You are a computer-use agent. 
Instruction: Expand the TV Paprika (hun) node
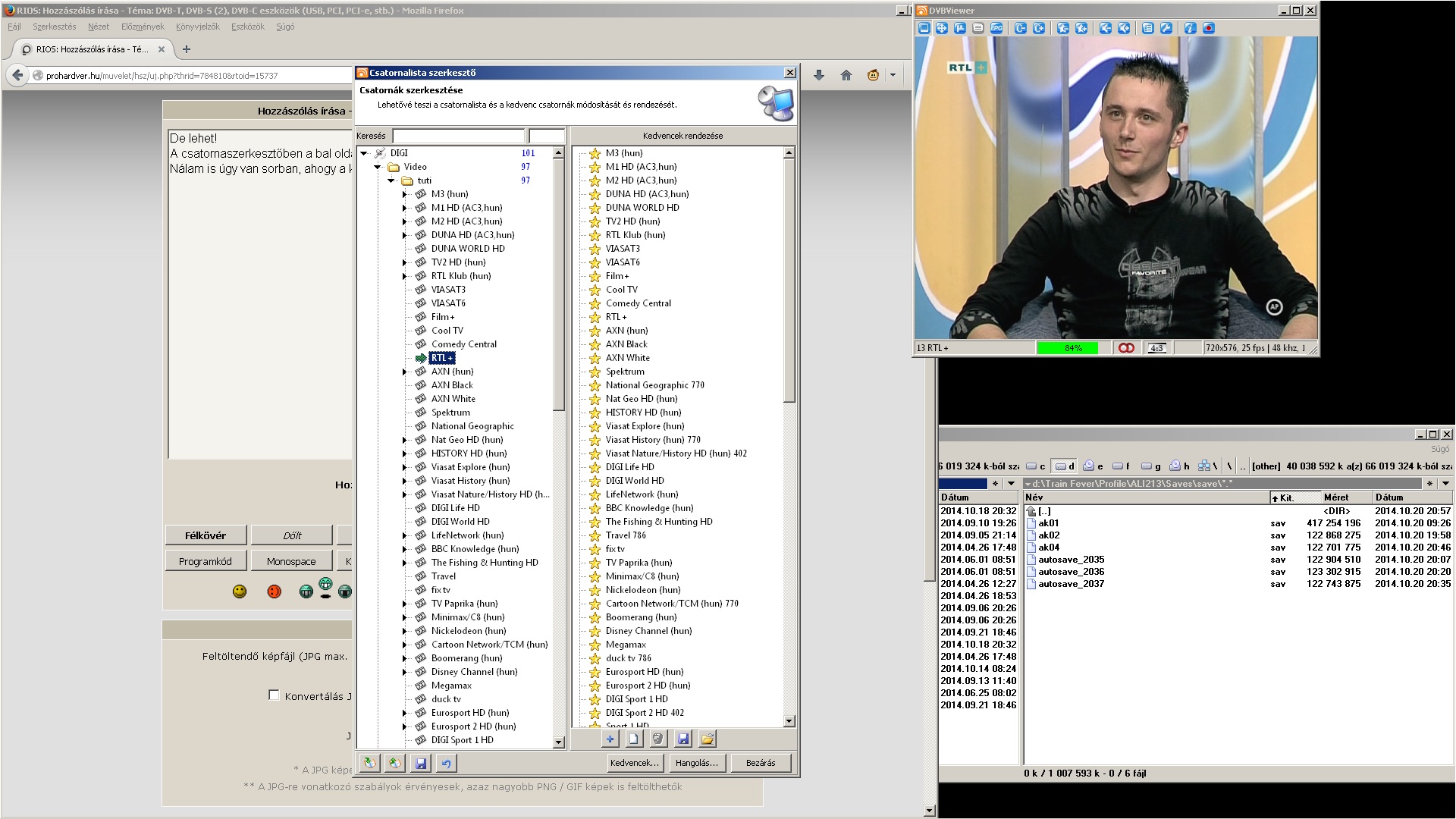point(405,604)
